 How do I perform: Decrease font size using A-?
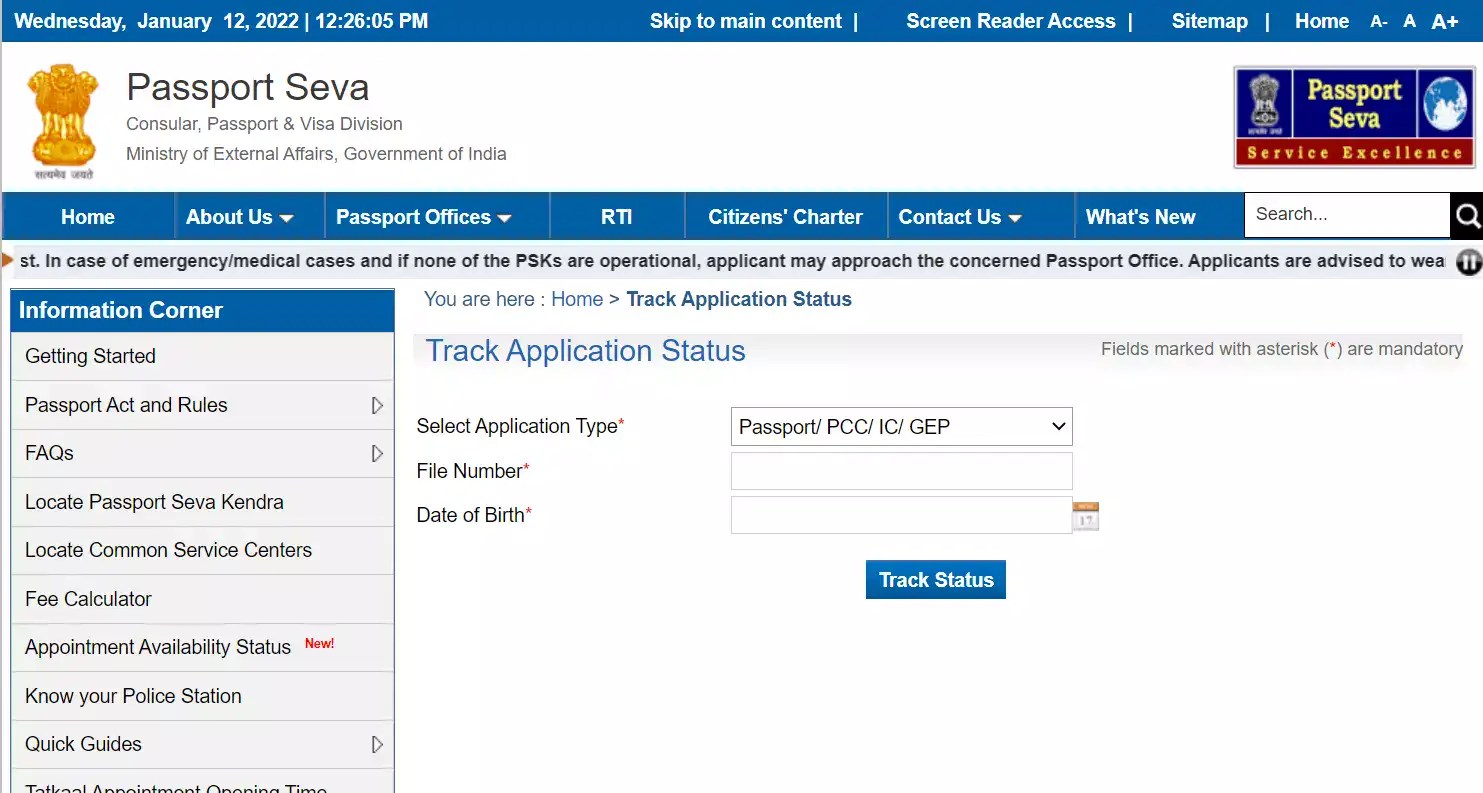pyautogui.click(x=1379, y=20)
